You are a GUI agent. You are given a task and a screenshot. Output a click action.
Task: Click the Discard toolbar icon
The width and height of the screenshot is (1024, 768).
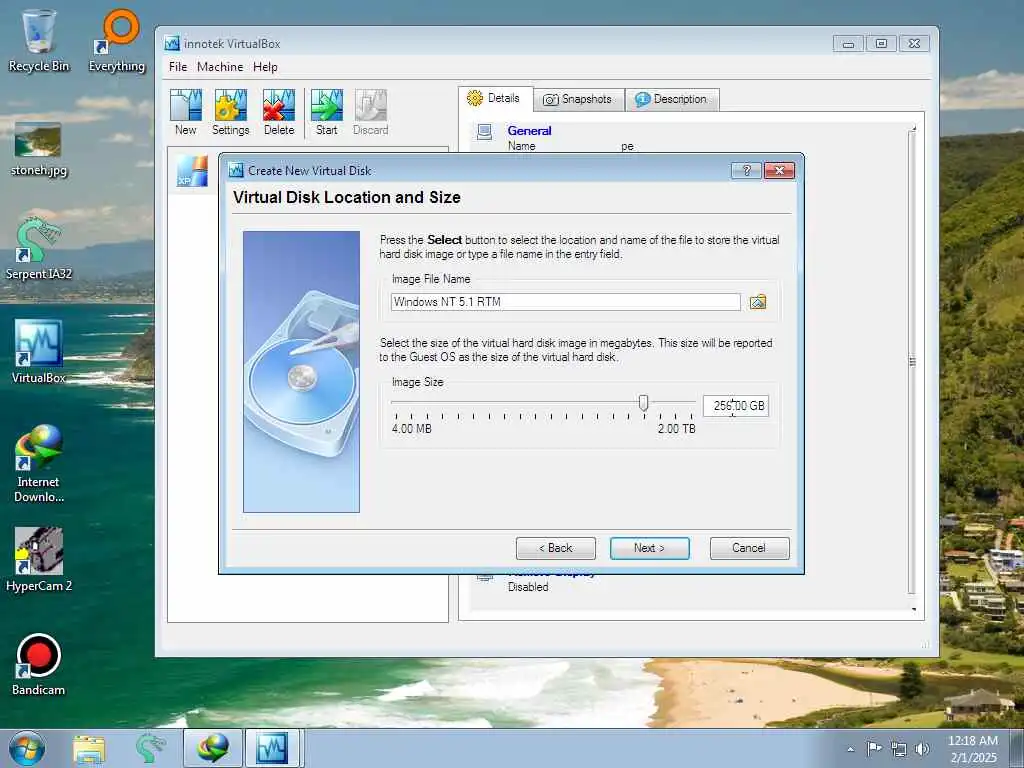pyautogui.click(x=370, y=112)
